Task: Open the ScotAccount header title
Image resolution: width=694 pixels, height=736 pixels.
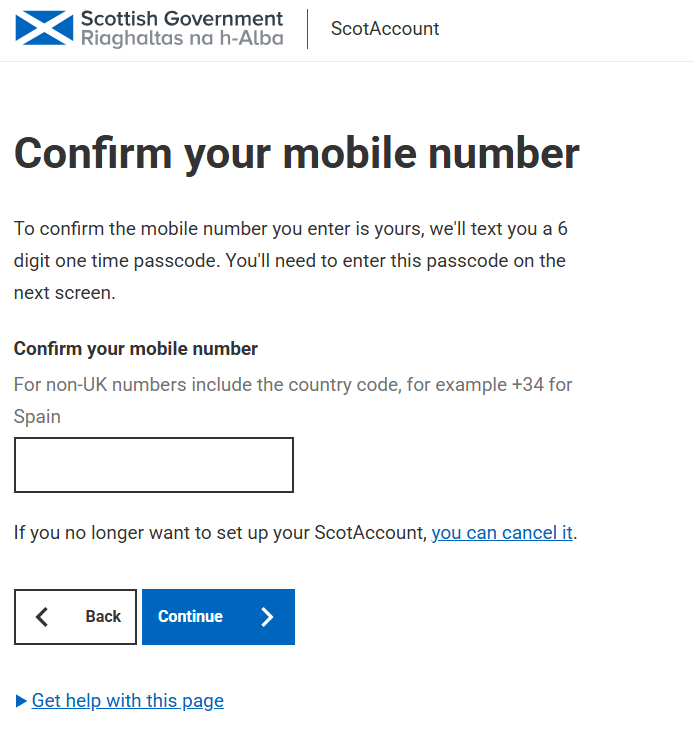Action: click(385, 29)
